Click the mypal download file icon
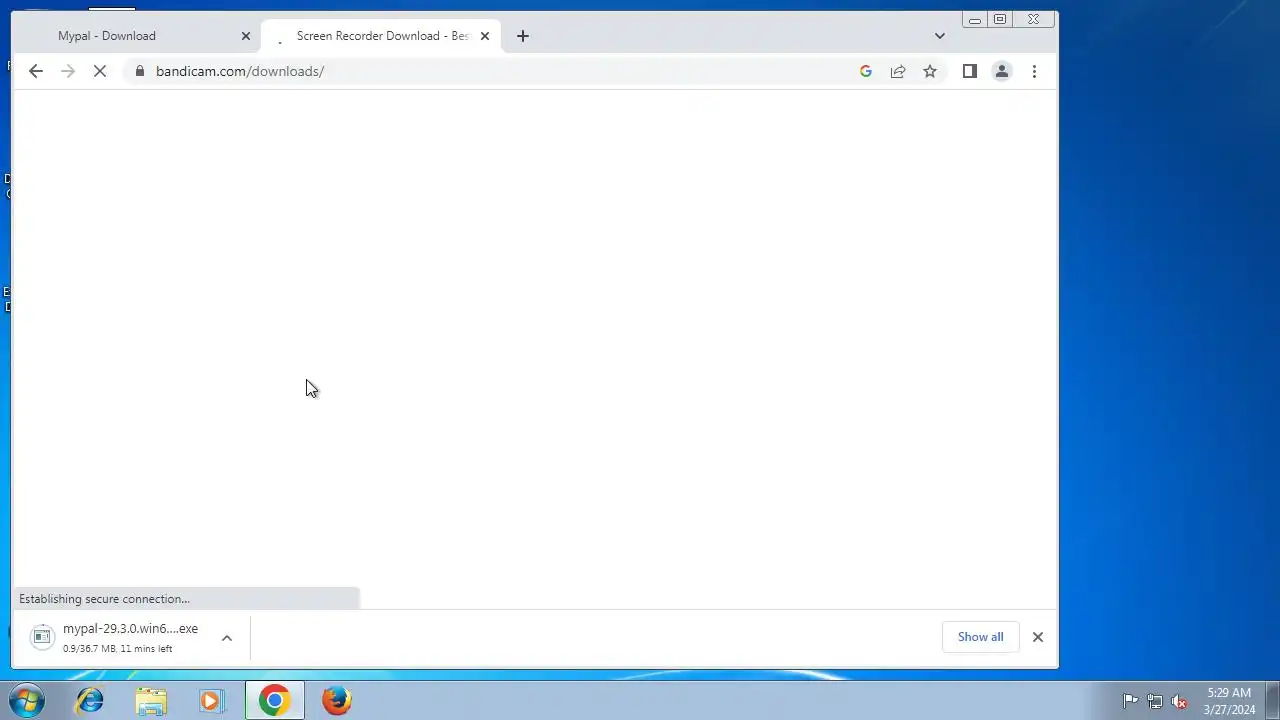 (42, 637)
